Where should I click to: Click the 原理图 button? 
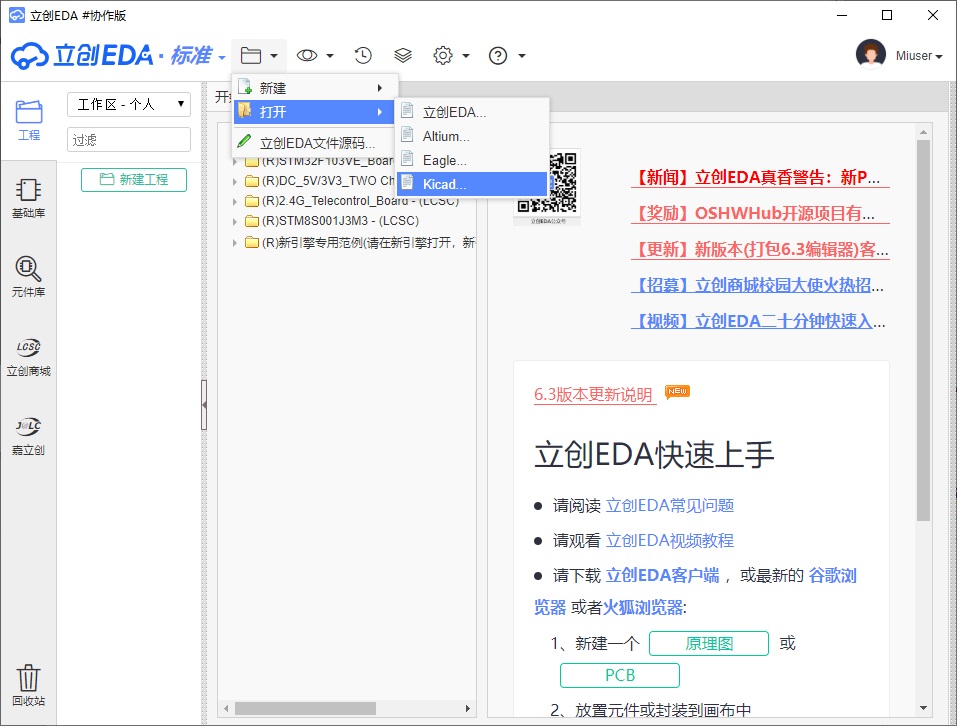[709, 643]
